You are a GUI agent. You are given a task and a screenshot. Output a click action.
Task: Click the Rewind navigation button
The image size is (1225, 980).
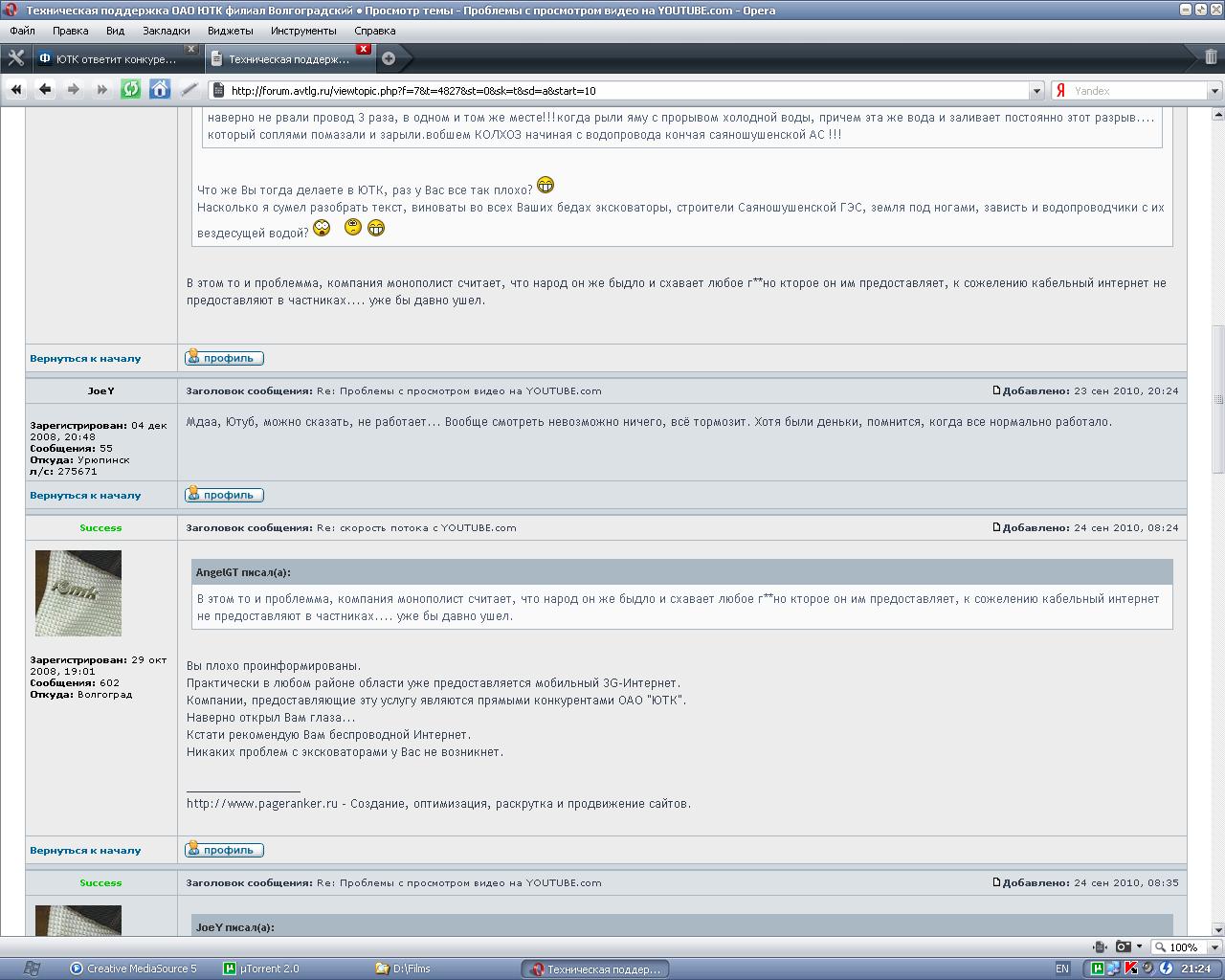click(16, 90)
